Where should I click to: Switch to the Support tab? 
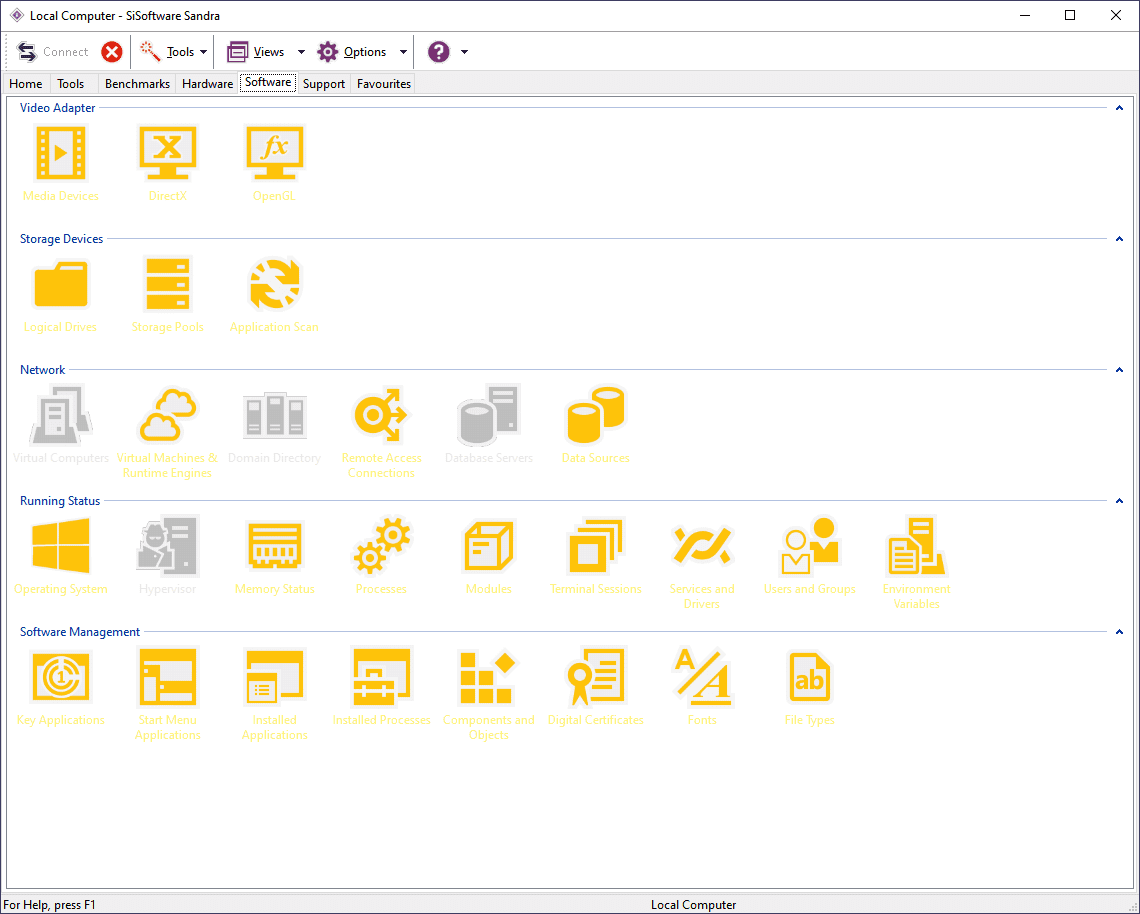[x=324, y=84]
